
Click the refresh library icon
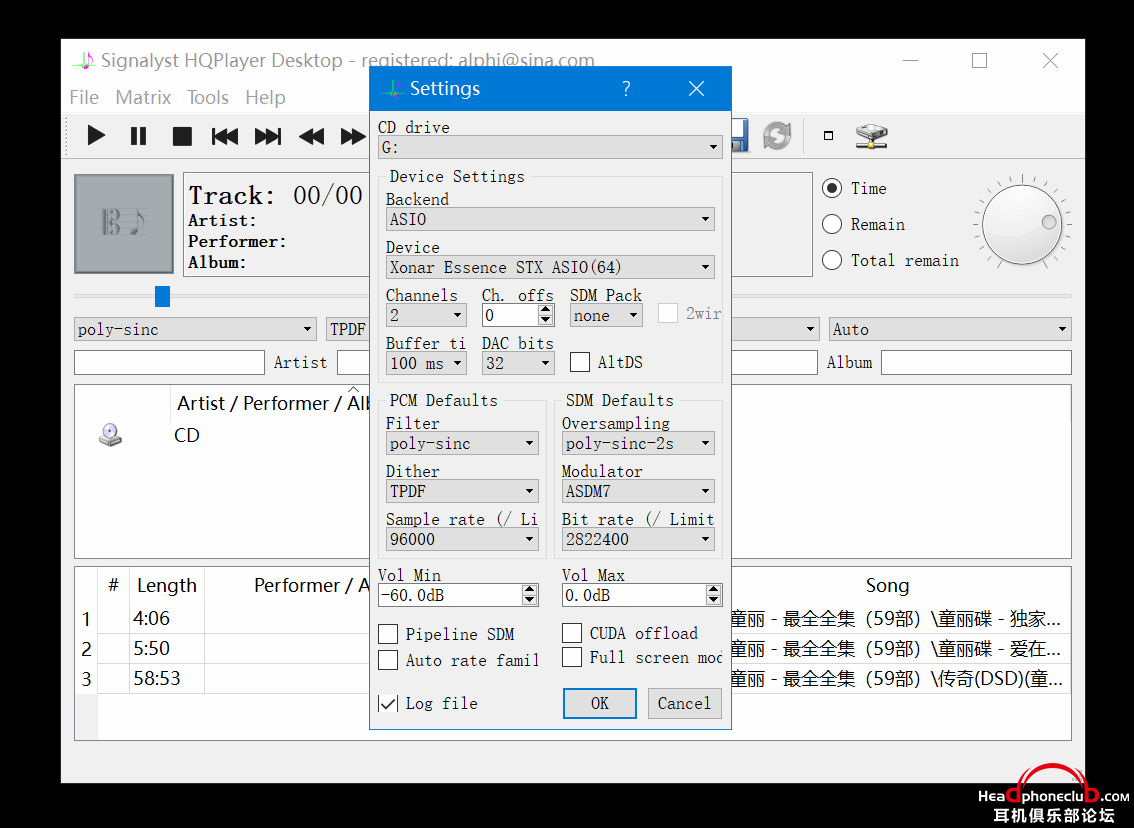777,135
